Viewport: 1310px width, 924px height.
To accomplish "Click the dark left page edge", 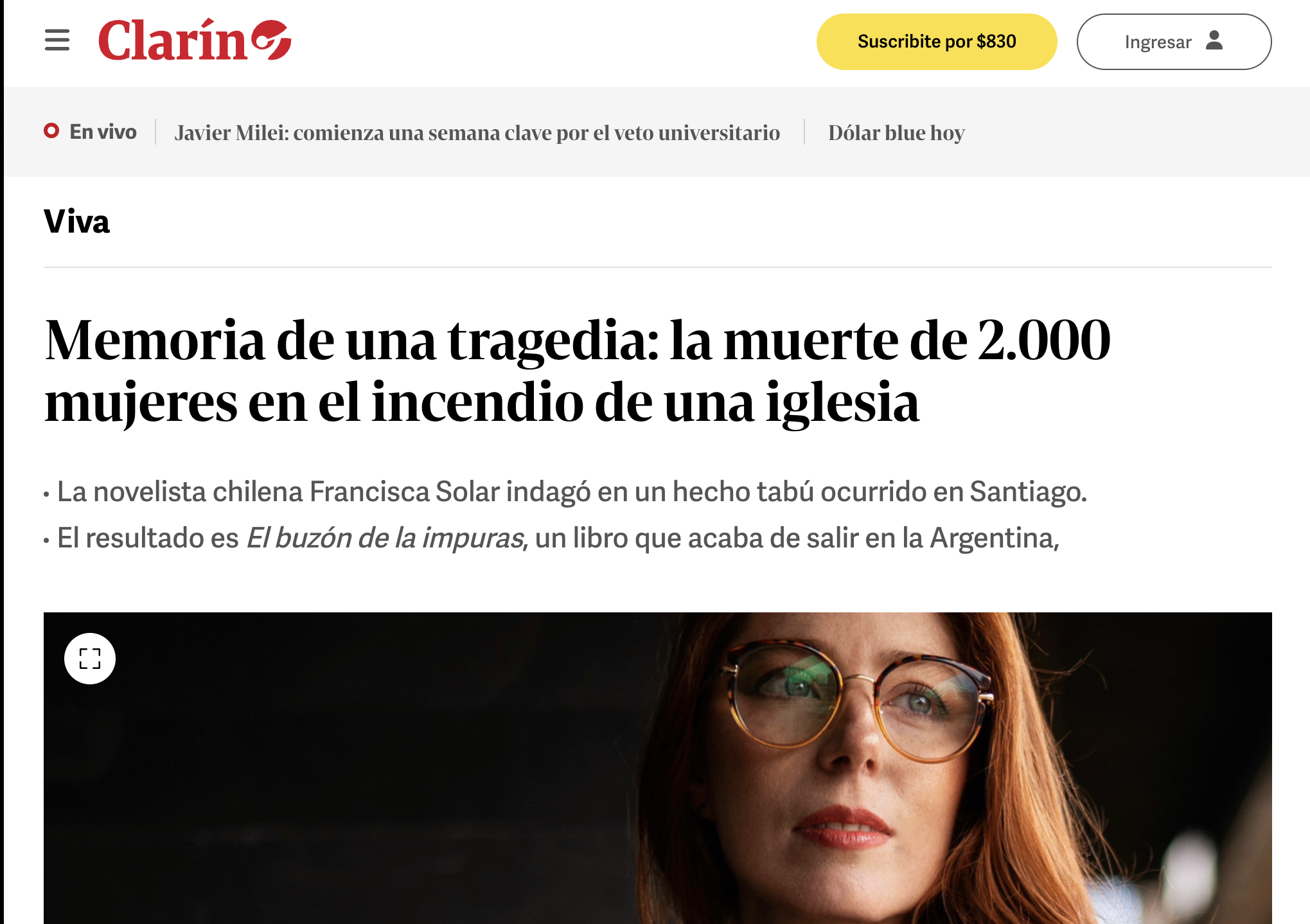I will (x=2, y=462).
